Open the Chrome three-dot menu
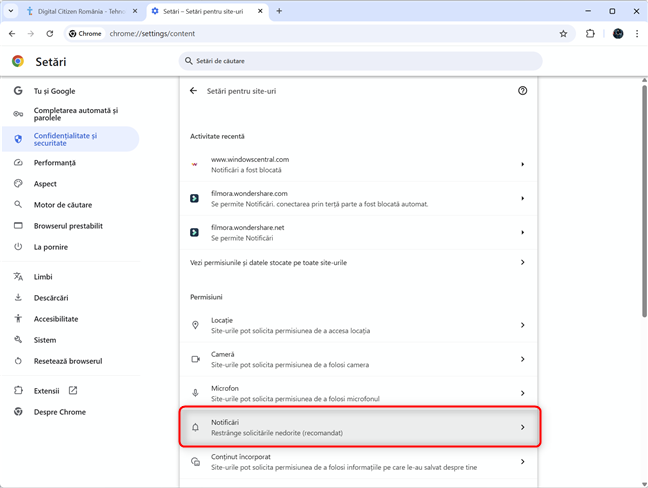The height and width of the screenshot is (488, 648). click(x=636, y=33)
